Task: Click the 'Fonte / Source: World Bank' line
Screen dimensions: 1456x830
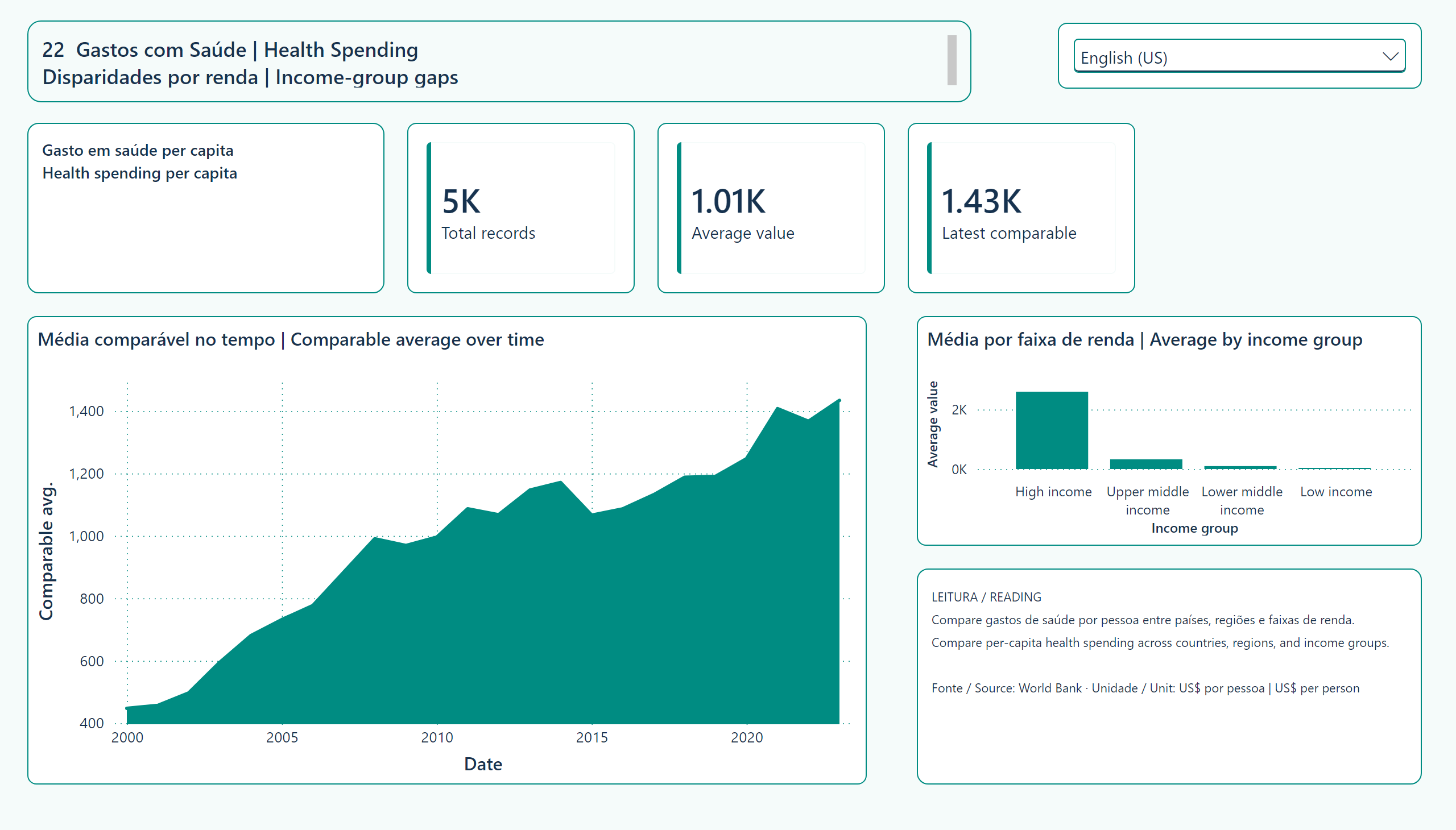Action: click(1145, 688)
